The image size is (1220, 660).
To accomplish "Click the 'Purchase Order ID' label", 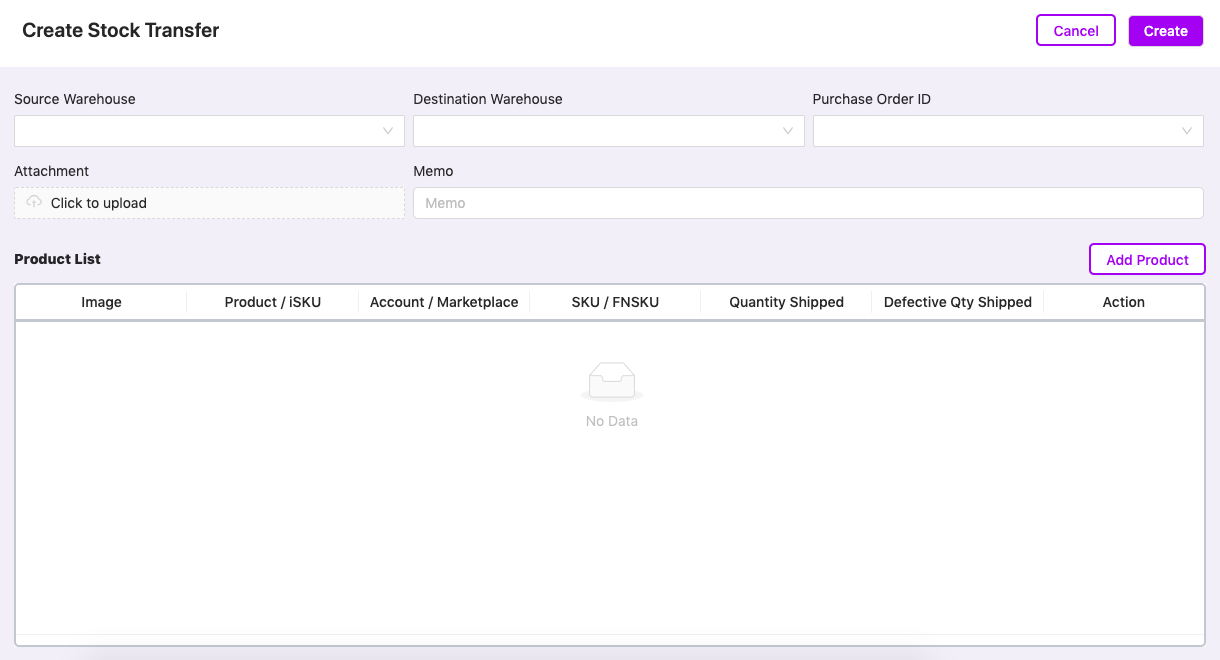I will click(872, 99).
